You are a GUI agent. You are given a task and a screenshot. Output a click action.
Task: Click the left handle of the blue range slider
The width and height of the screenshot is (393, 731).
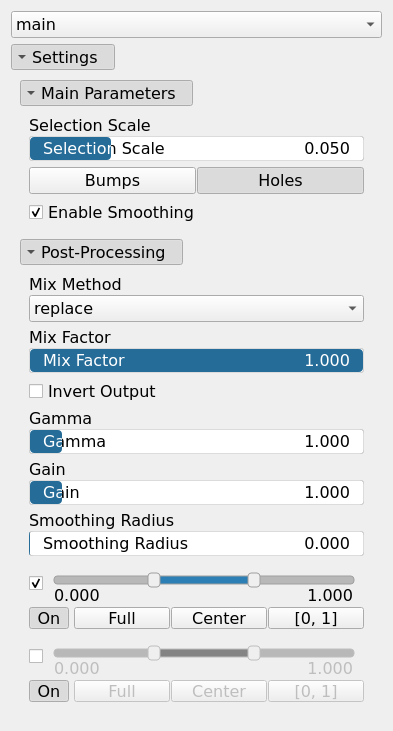154,580
